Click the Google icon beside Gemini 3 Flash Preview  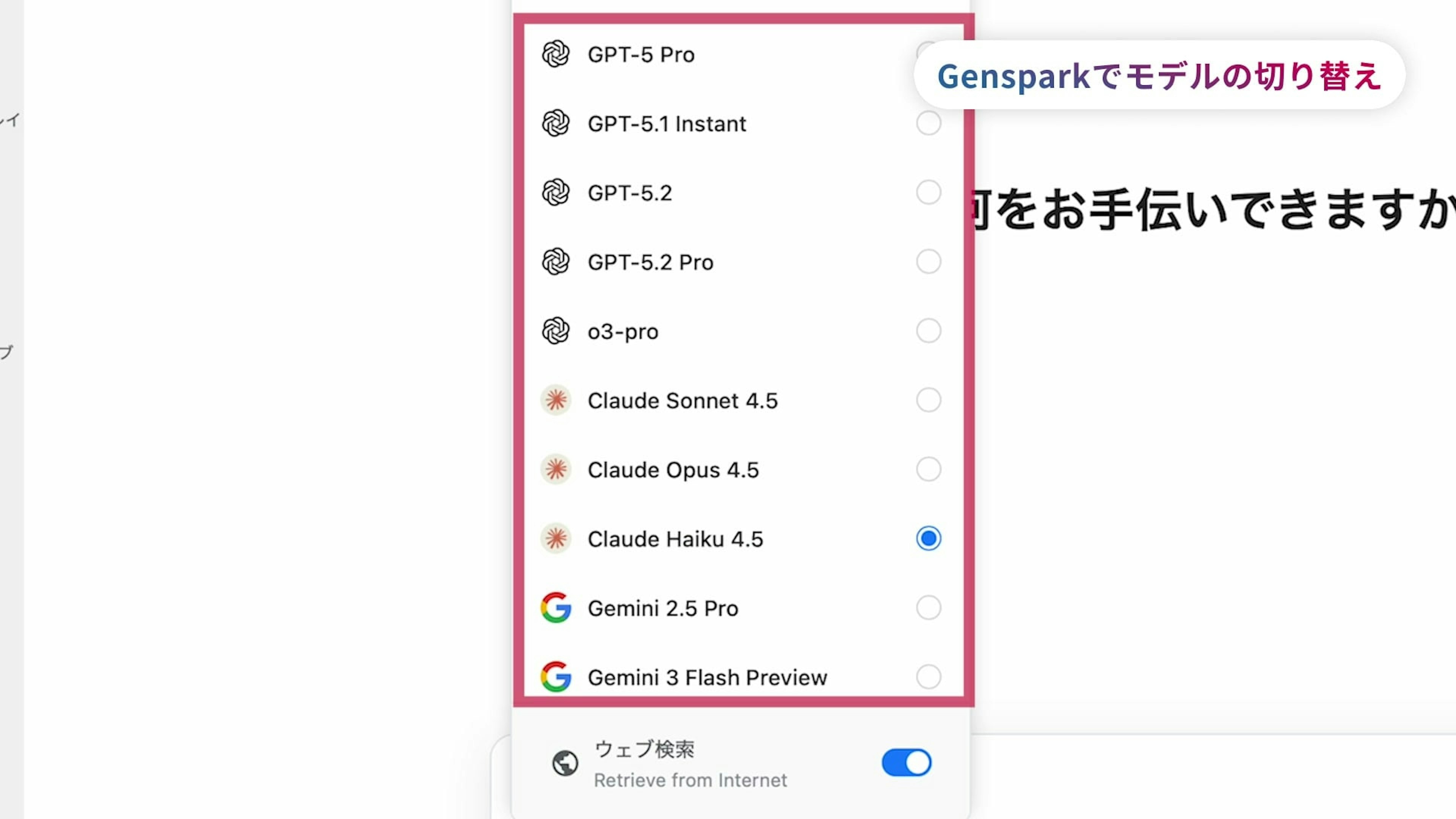coord(555,676)
